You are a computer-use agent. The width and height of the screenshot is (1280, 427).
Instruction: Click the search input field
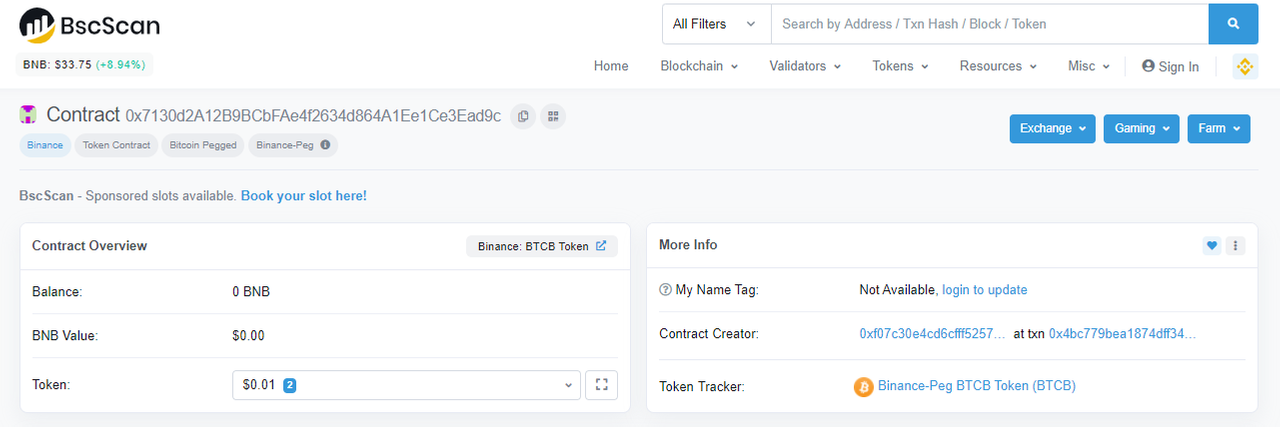point(990,24)
